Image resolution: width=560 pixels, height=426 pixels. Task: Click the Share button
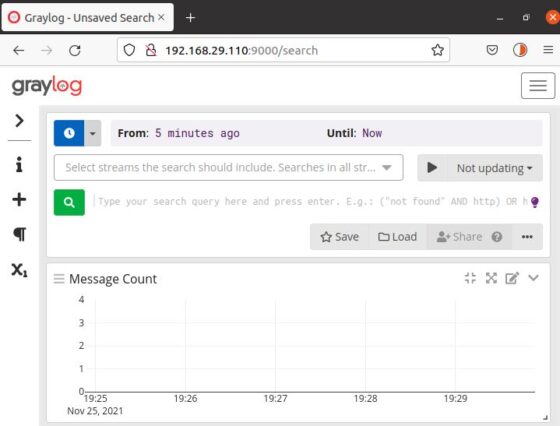click(459, 237)
